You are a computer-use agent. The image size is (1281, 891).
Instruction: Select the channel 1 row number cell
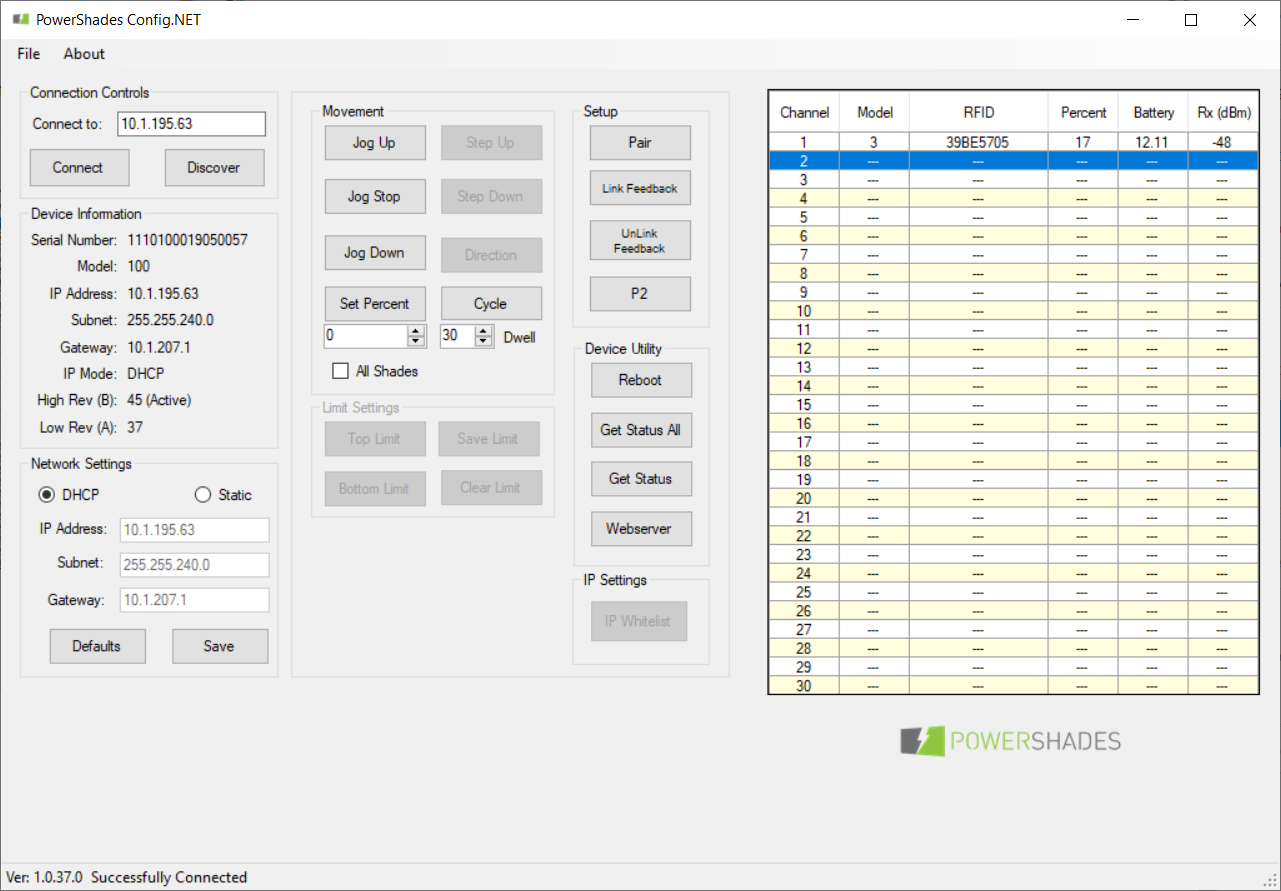pyautogui.click(x=805, y=142)
